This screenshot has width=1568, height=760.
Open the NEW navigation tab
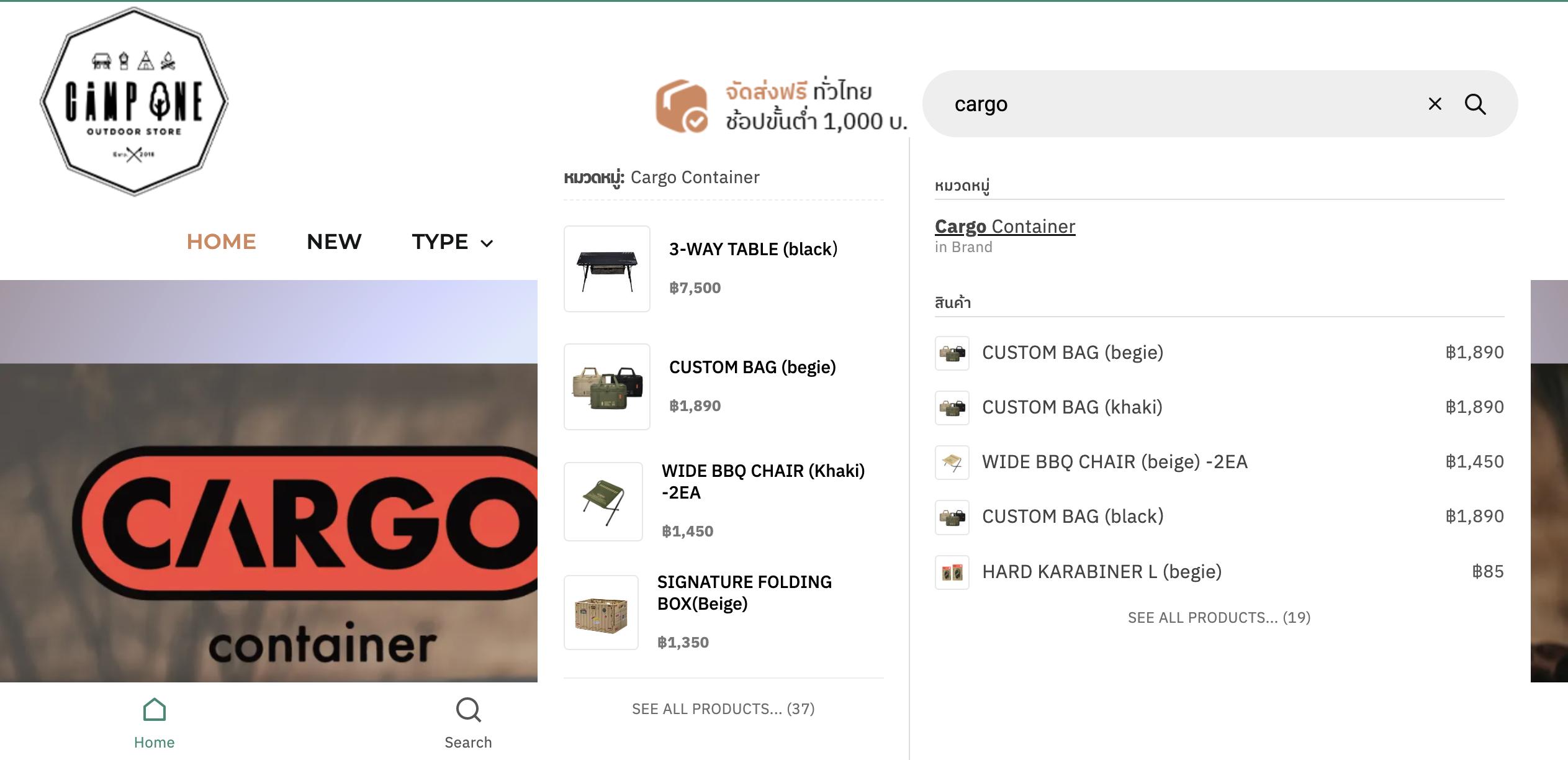(334, 242)
